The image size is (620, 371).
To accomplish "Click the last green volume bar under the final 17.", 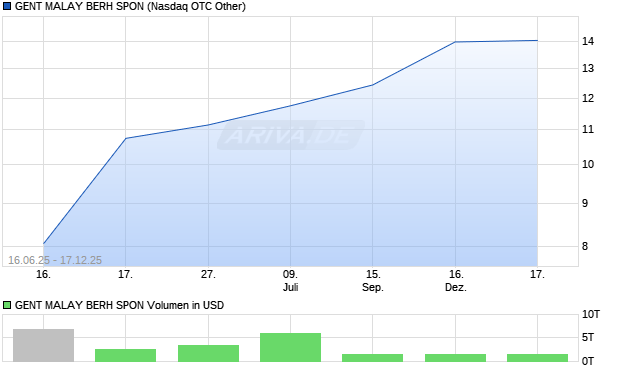I will pos(537,358).
